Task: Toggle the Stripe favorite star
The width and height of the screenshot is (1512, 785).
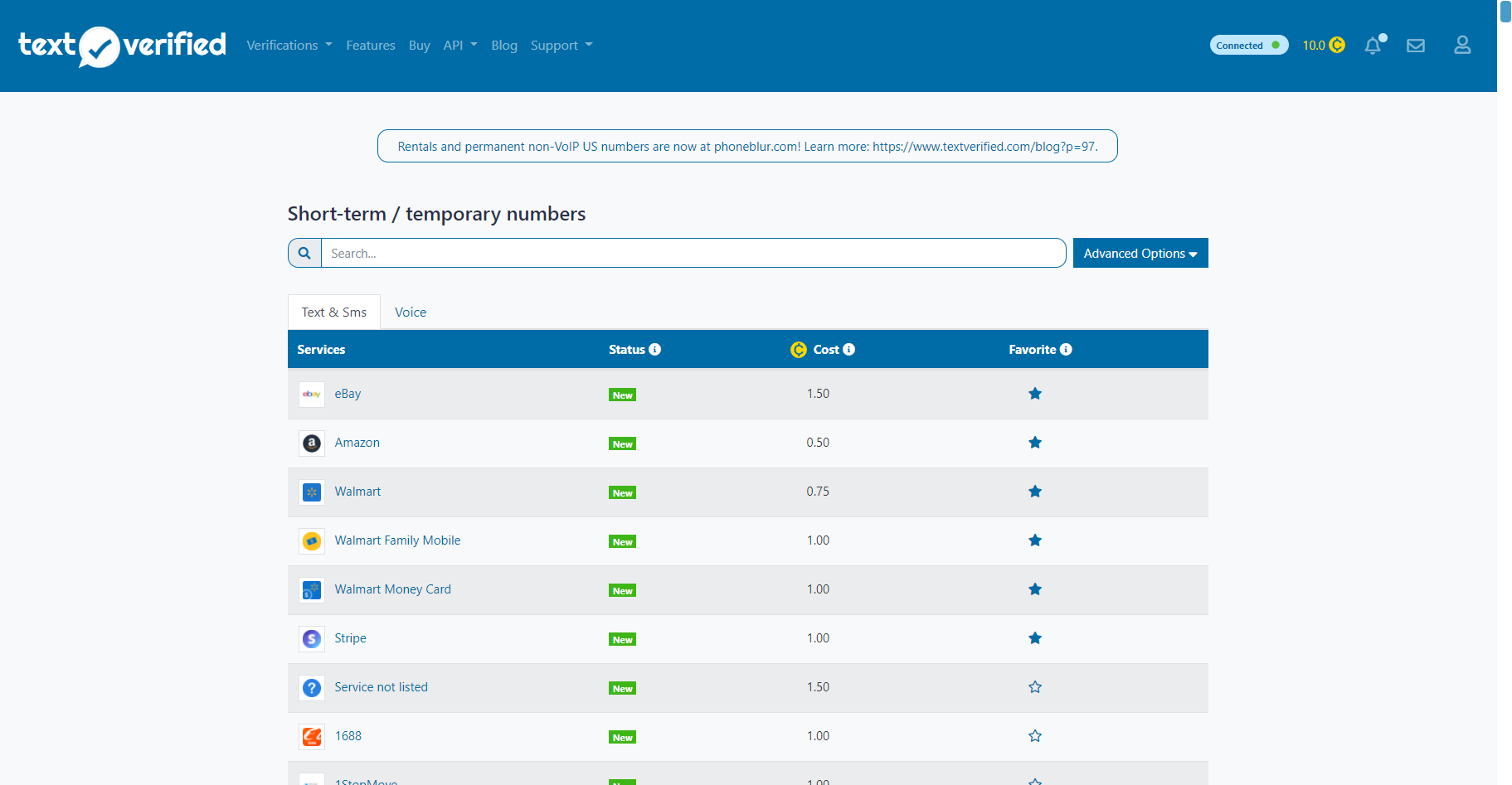Action: coord(1035,638)
